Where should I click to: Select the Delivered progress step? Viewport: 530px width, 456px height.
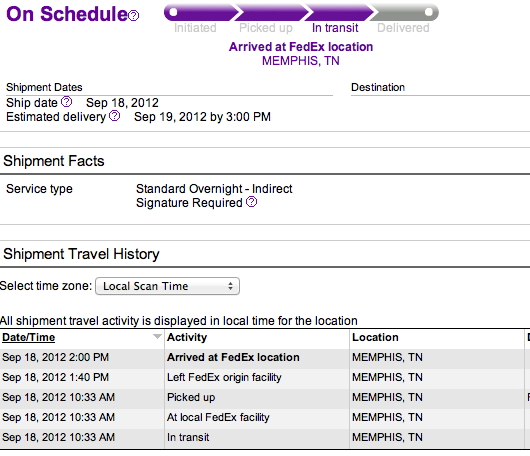403,28
